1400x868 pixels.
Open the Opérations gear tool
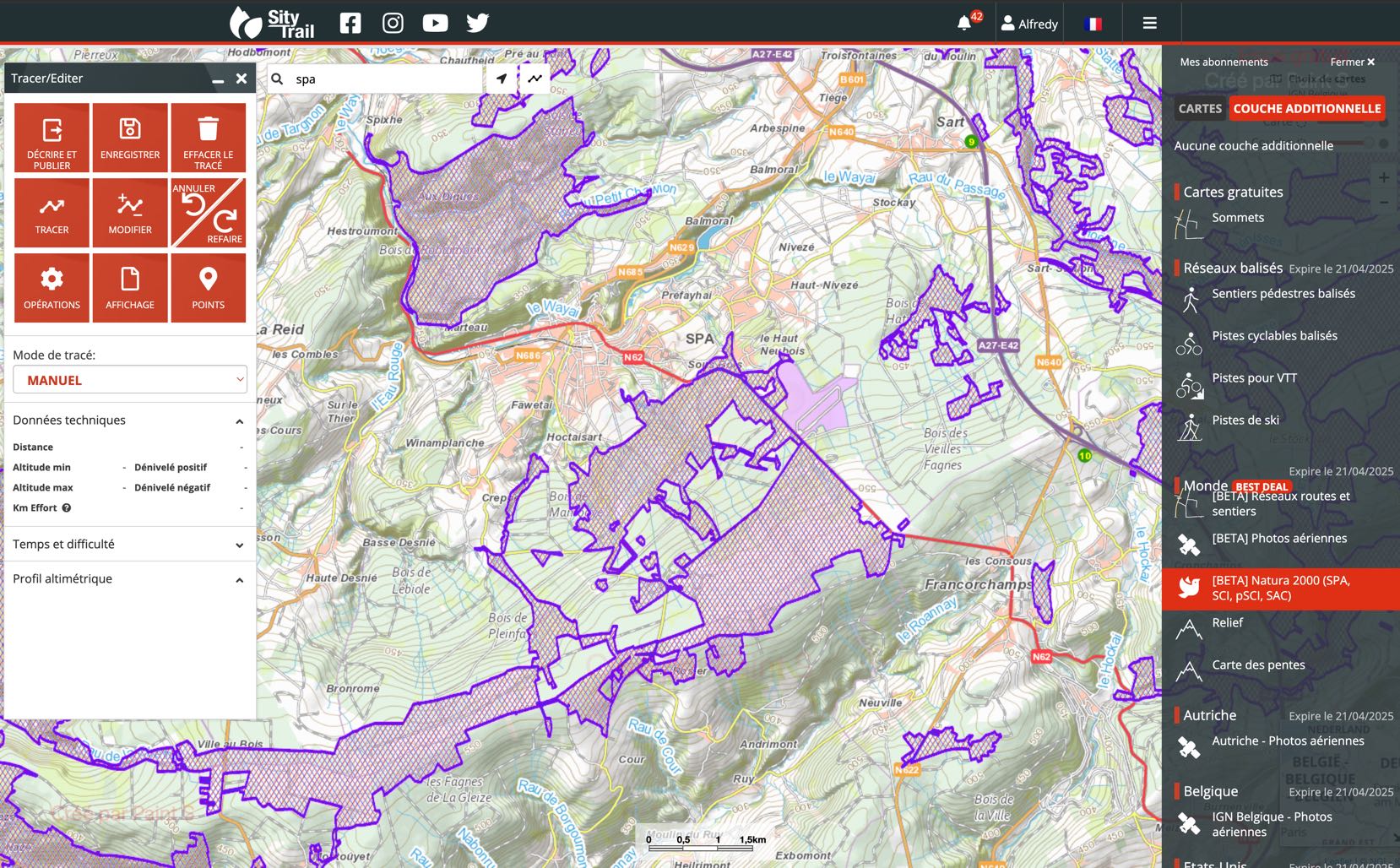point(52,288)
